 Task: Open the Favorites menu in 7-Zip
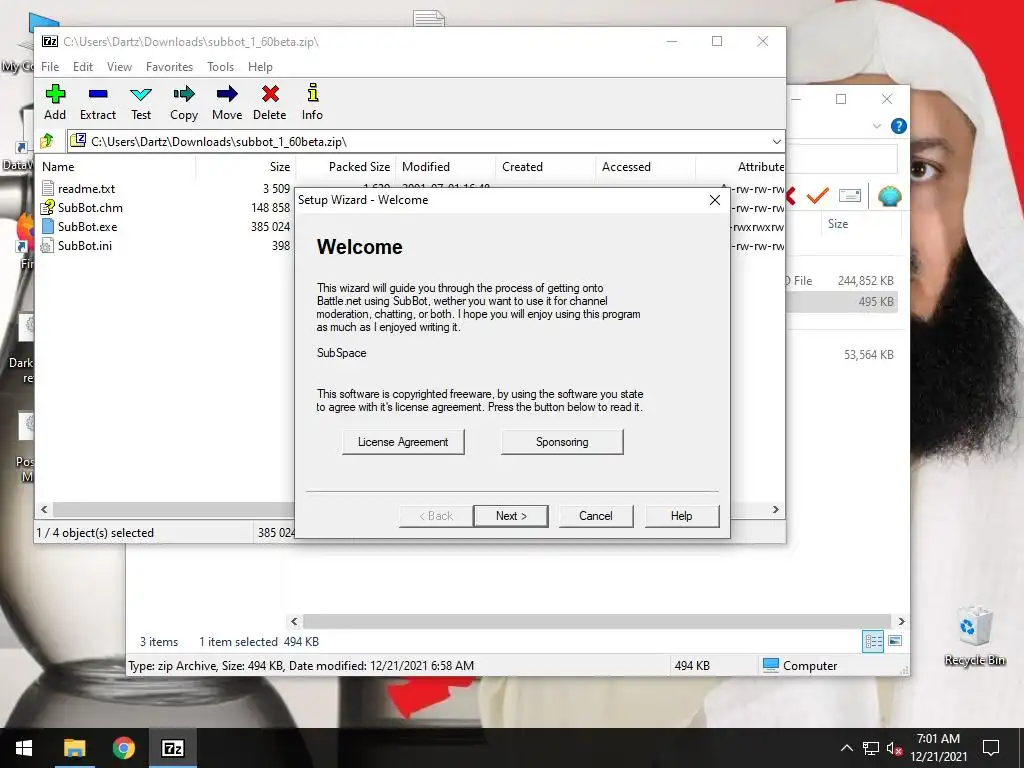point(169,67)
